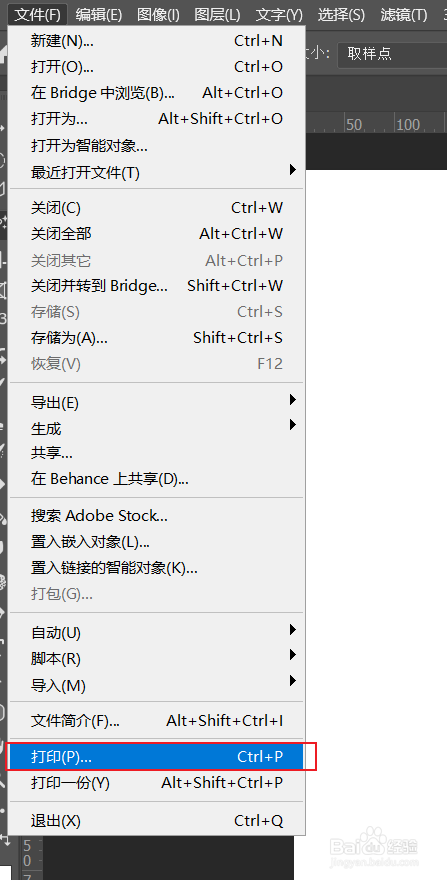Choose 退出(X) to quit Photoshop
This screenshot has width=447, height=880.
click(x=156, y=821)
